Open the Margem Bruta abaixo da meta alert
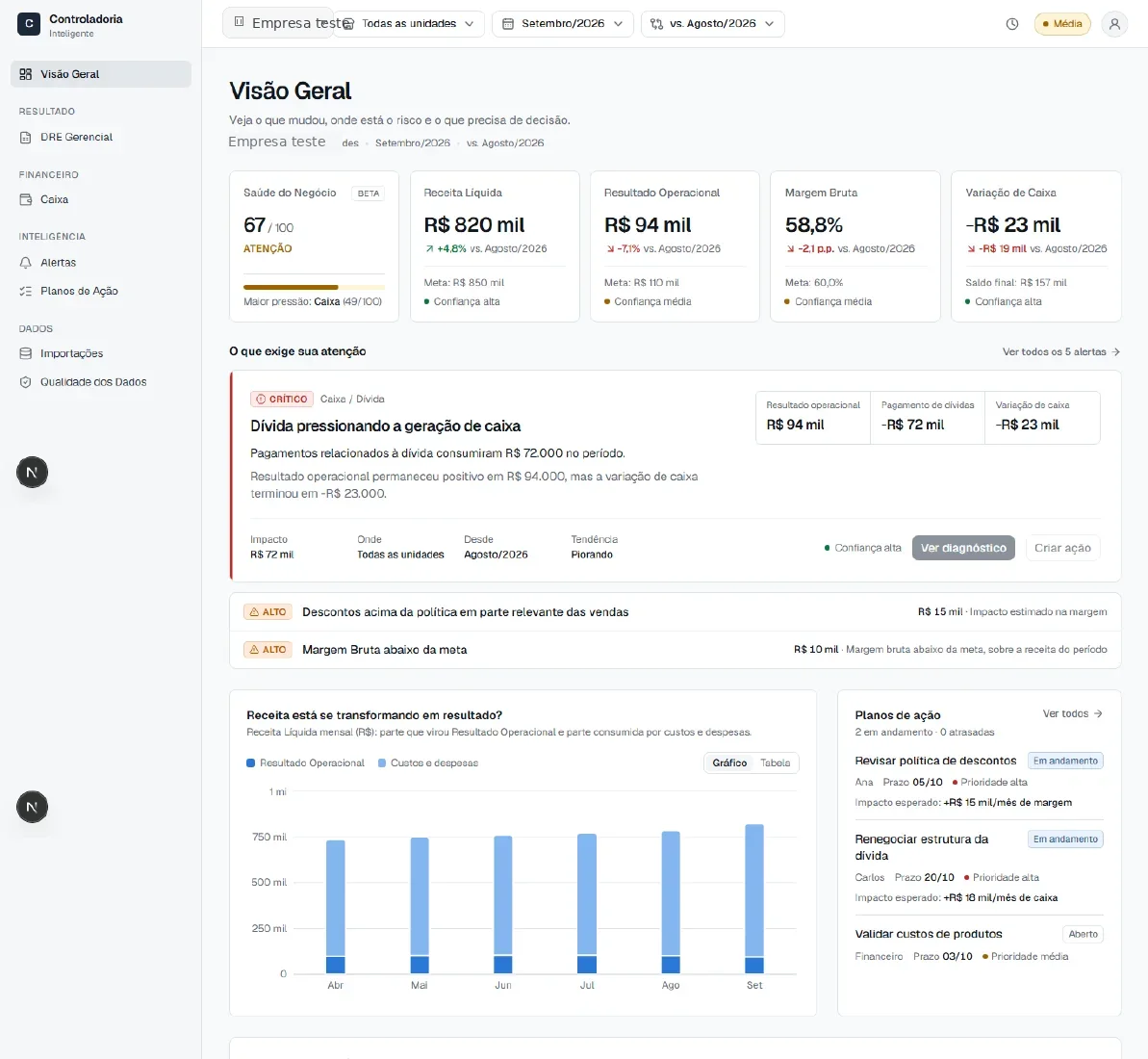Viewport: 1148px width, 1059px height. [x=675, y=650]
